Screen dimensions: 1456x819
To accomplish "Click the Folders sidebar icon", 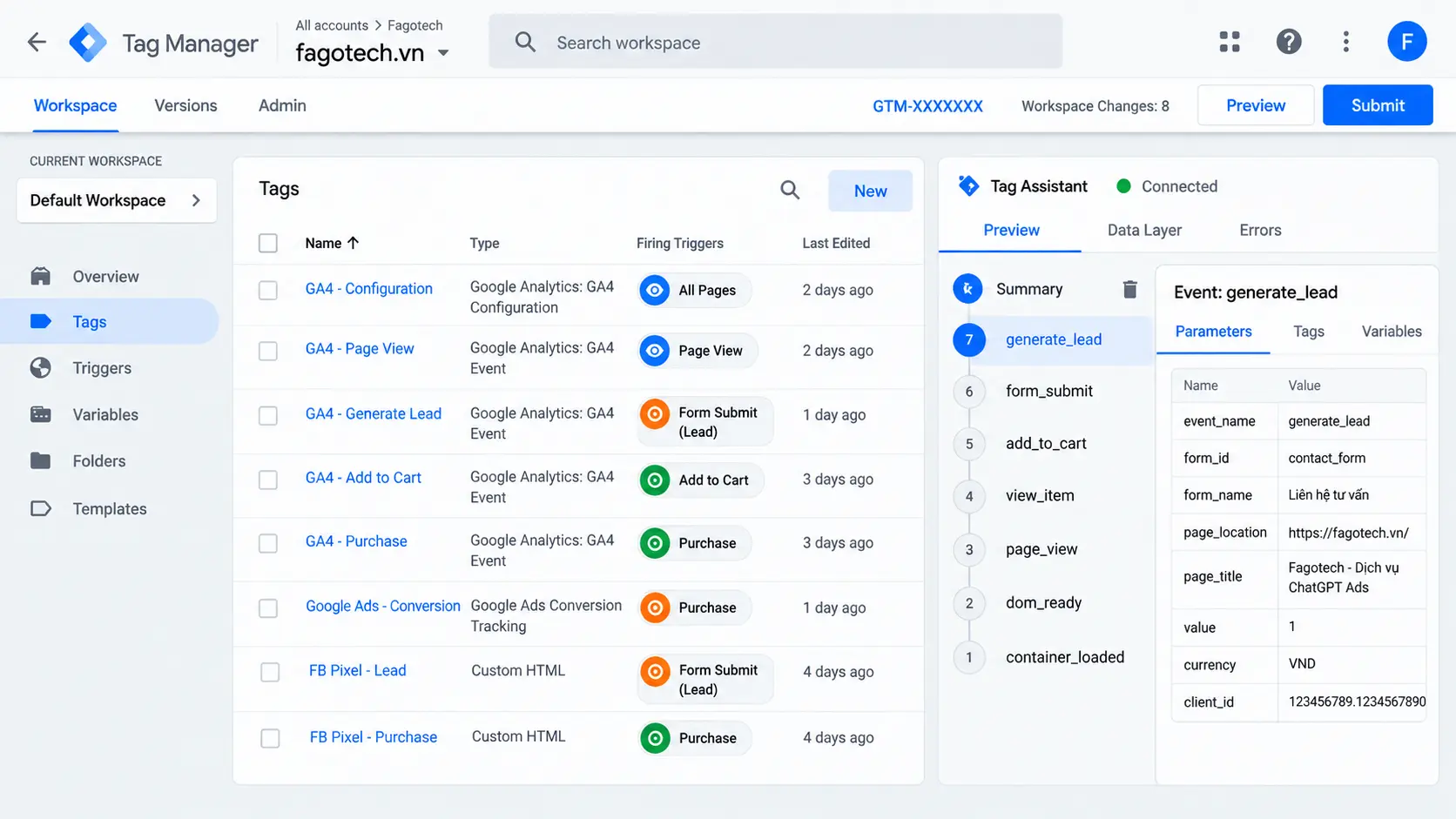I will pyautogui.click(x=41, y=460).
